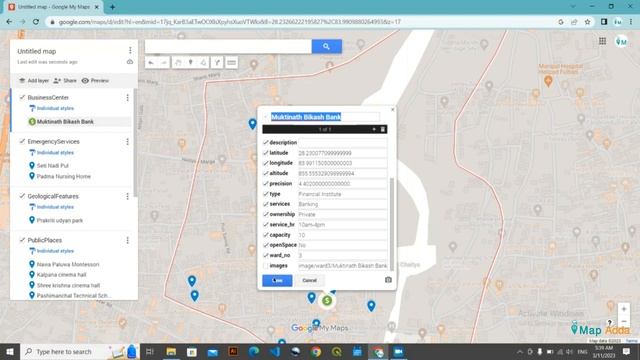The width and height of the screenshot is (640, 360).
Task: Select the measure distances ruler tool
Action: click(231, 62)
